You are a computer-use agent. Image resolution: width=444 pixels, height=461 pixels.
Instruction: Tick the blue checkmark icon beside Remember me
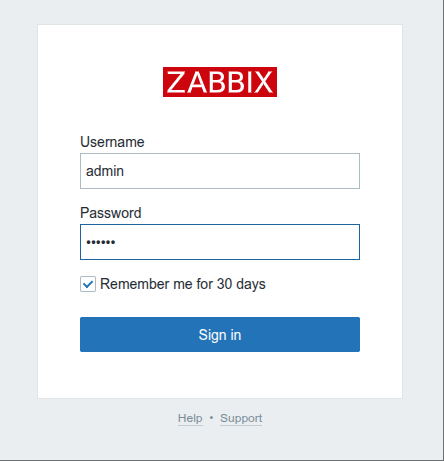pos(88,284)
